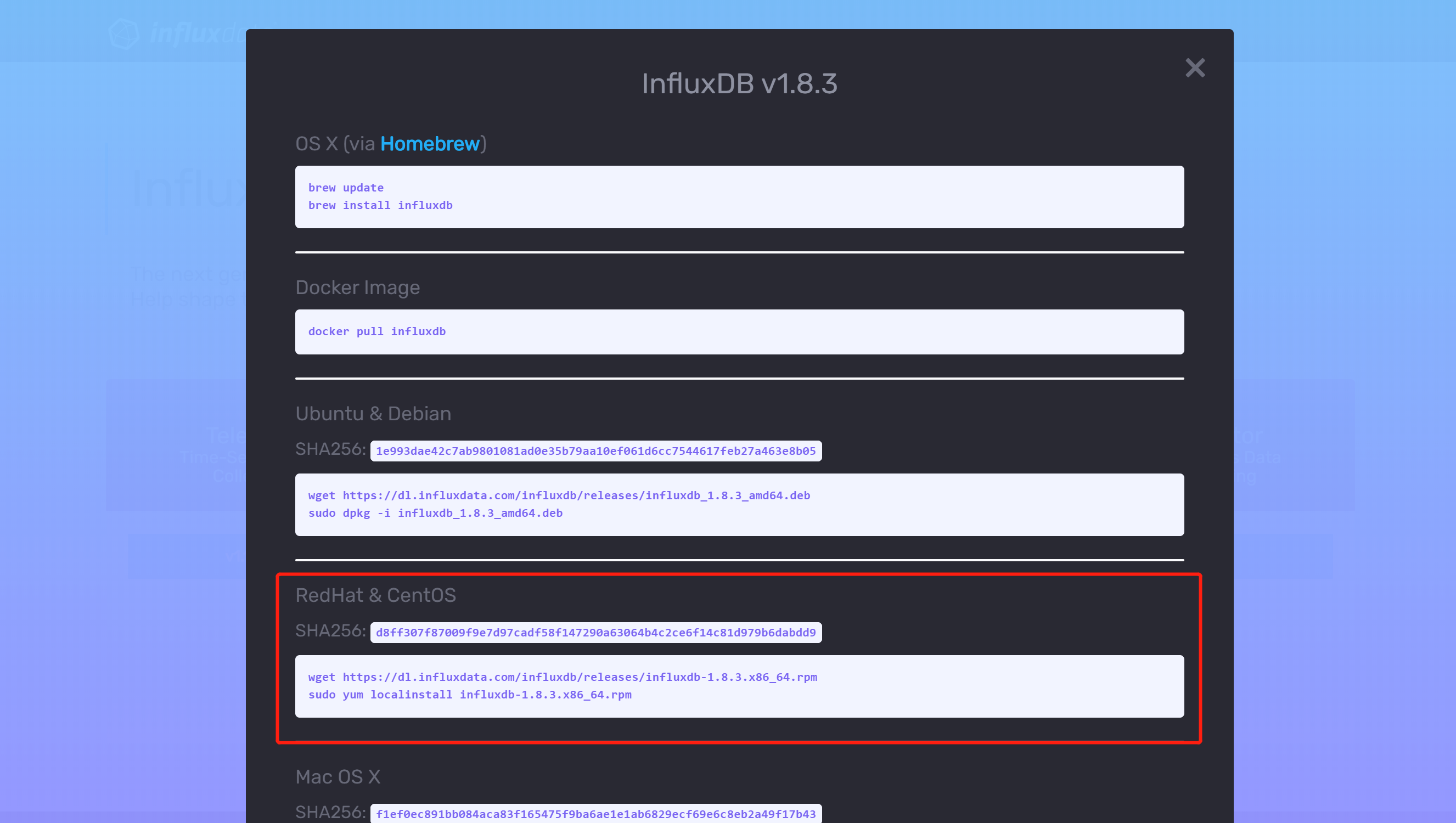Click the 'sudo dpkg -i' command line
Viewport: 1456px width, 823px height.
point(435,513)
